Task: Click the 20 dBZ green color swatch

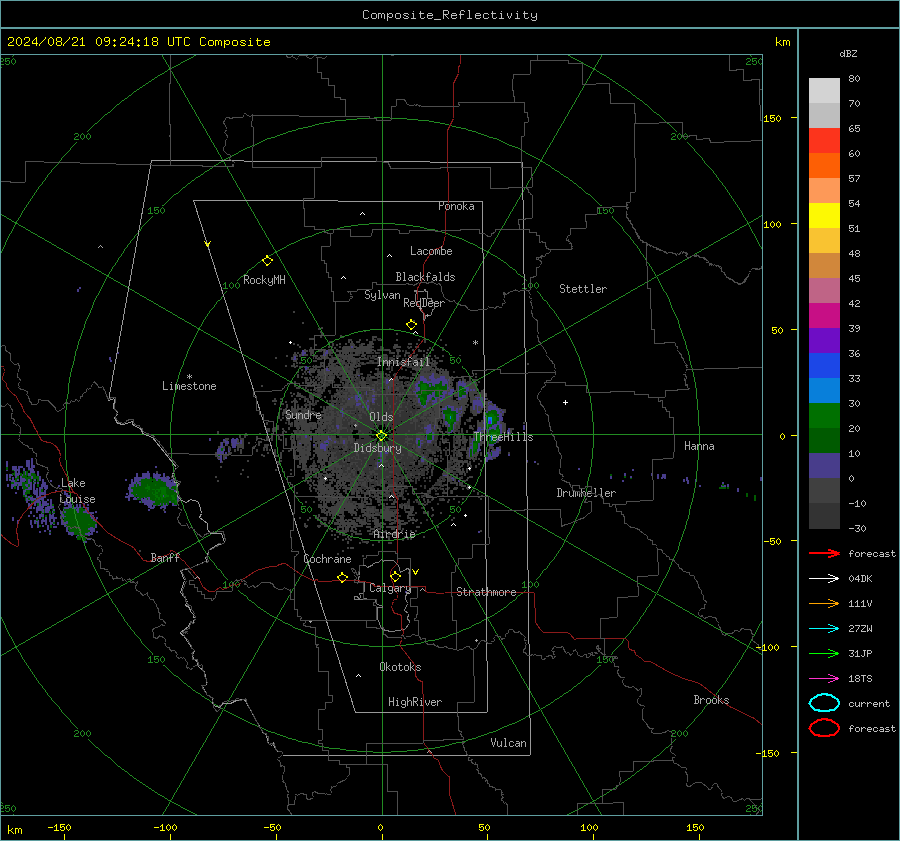Action: click(824, 415)
